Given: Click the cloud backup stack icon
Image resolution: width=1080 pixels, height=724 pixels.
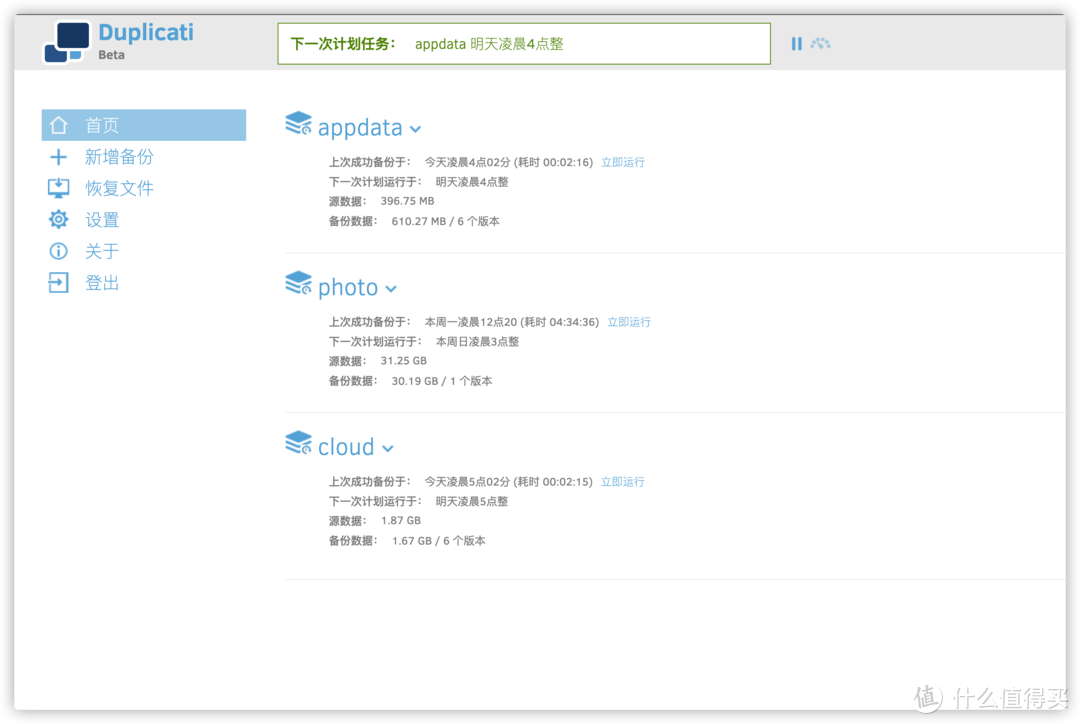Looking at the screenshot, I should [298, 443].
